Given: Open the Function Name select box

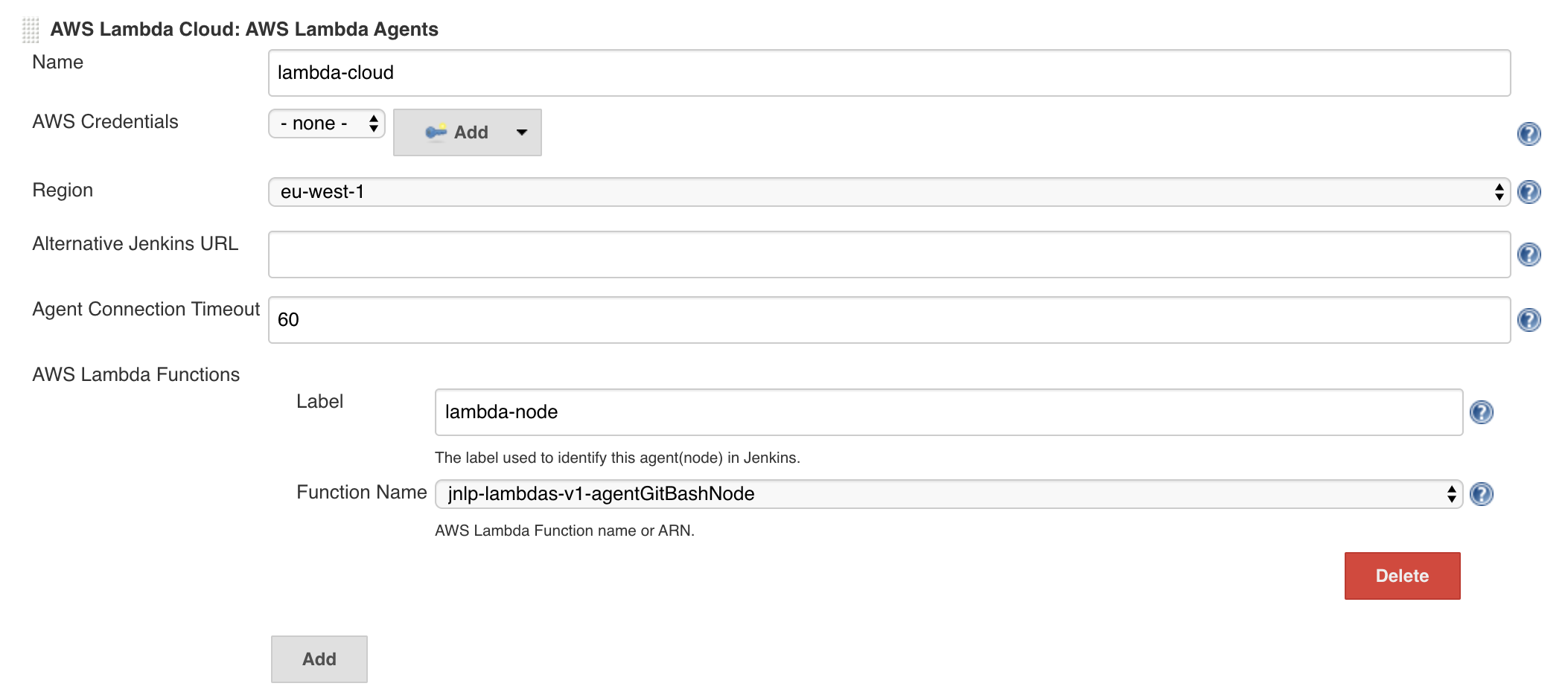Looking at the screenshot, I should pos(949,494).
